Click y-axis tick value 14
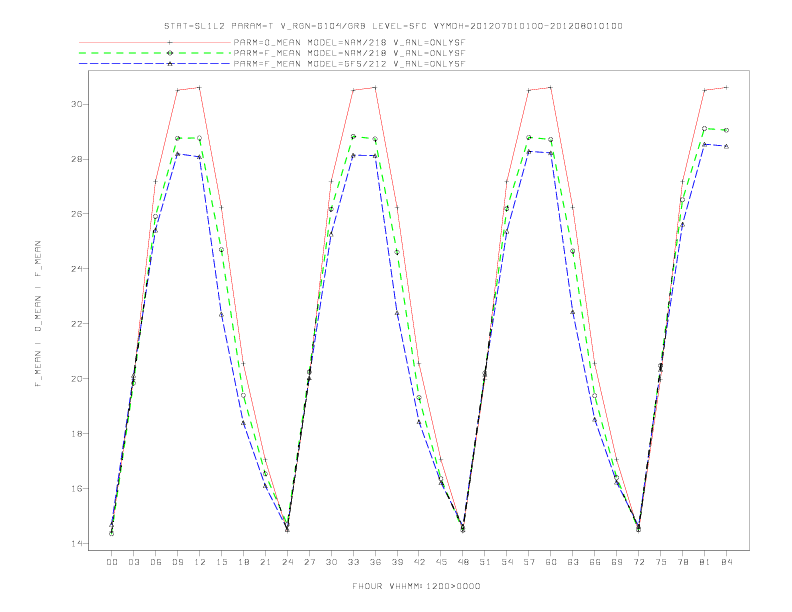This screenshot has height=612, width=792. (x=77, y=544)
